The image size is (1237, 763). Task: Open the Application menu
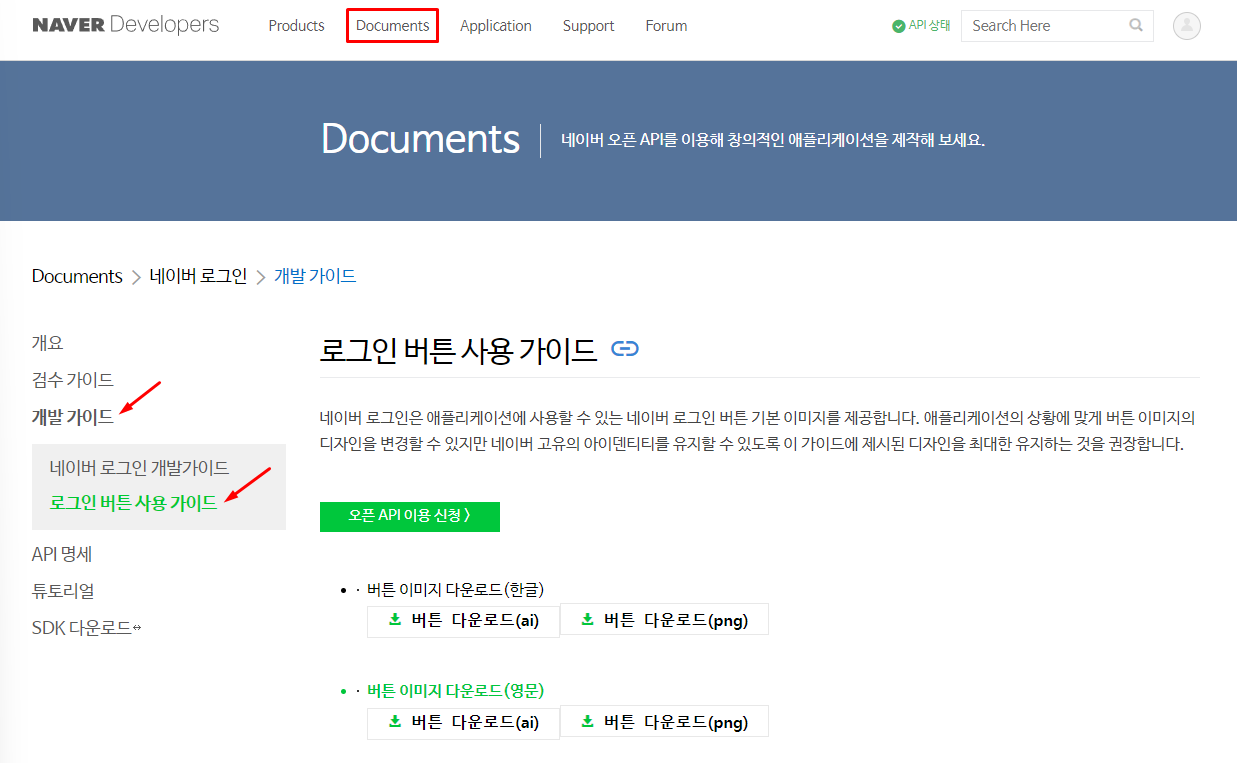pyautogui.click(x=496, y=26)
